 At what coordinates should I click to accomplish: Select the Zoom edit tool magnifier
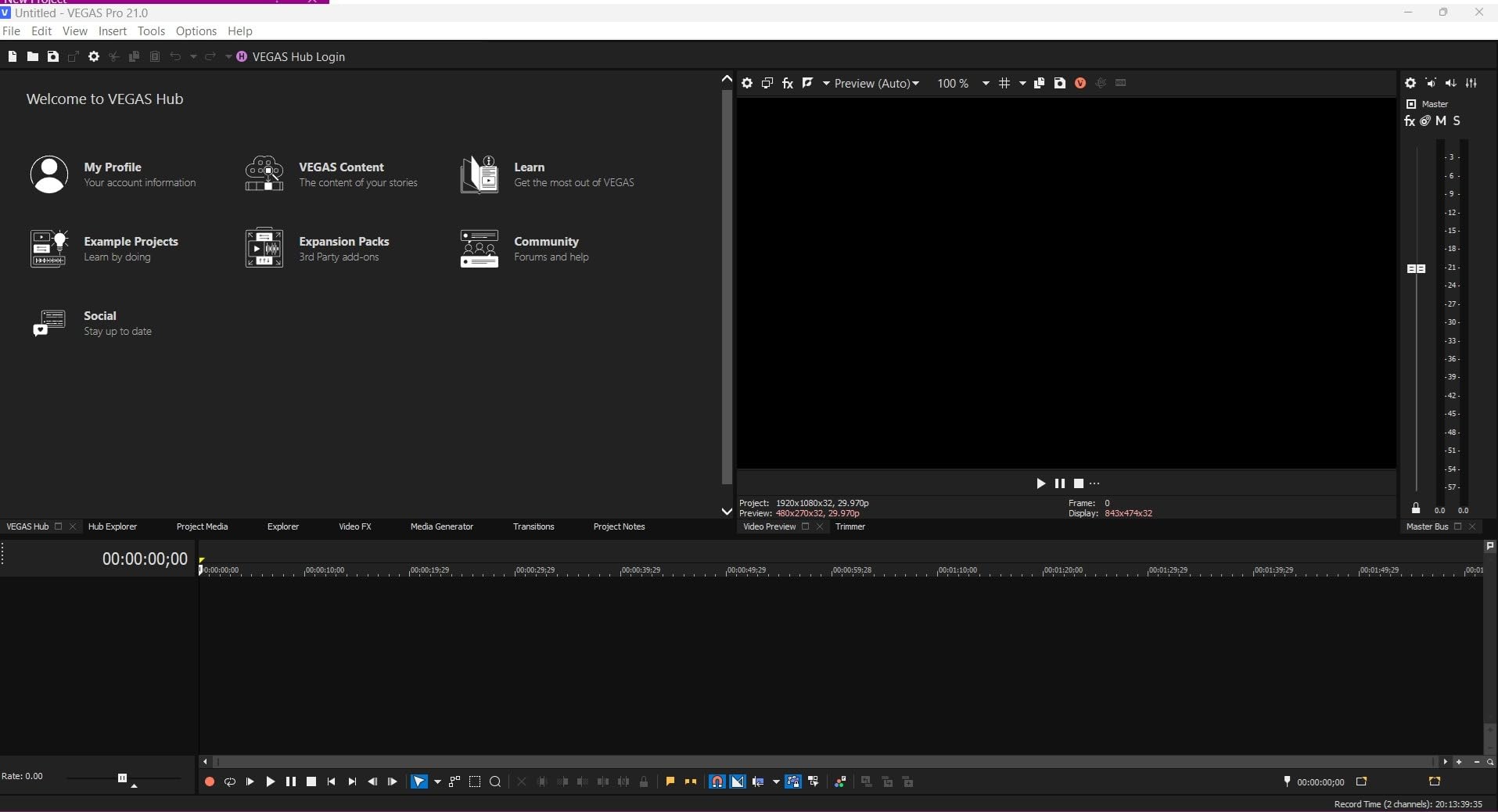pos(495,781)
